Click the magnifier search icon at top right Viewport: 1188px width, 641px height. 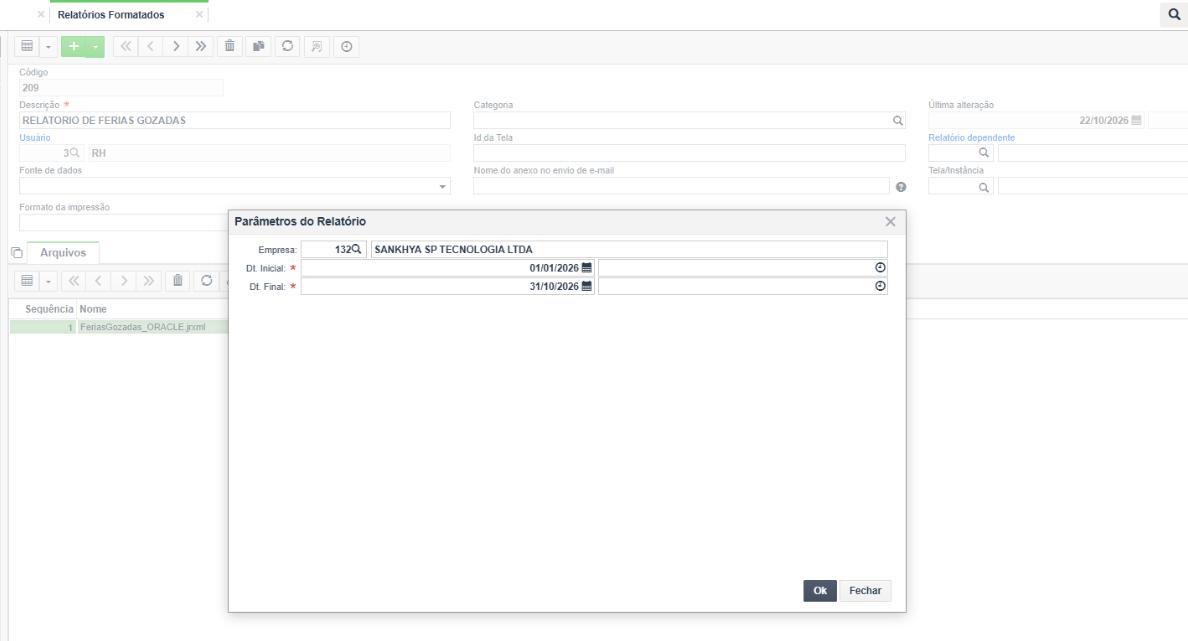[1174, 14]
